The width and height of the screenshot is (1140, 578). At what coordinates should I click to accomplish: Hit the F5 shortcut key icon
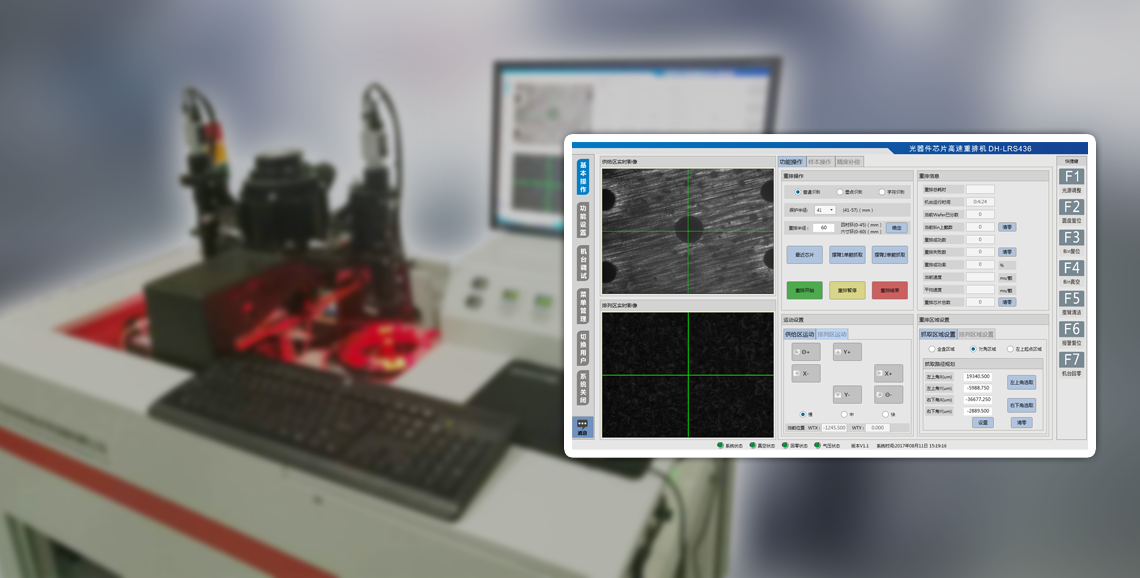(1071, 299)
